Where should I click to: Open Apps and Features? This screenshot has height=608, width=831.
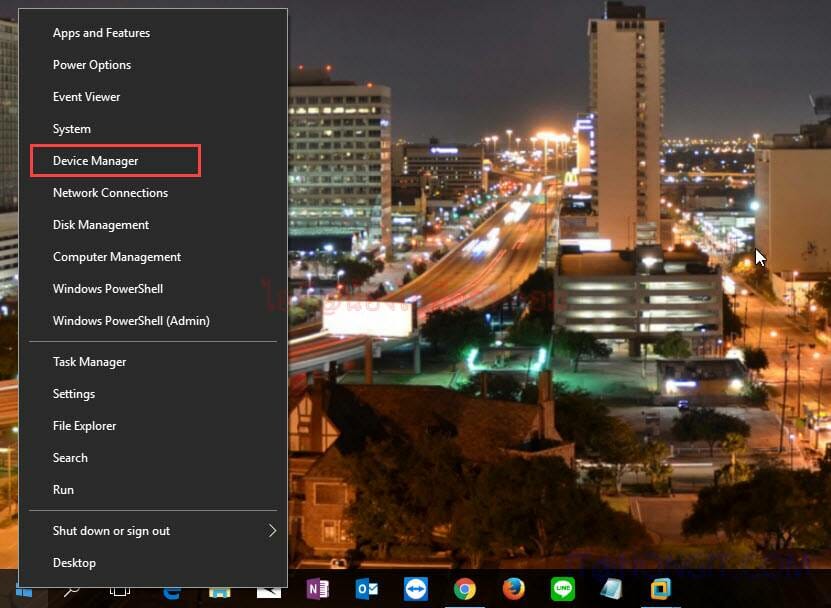101,32
